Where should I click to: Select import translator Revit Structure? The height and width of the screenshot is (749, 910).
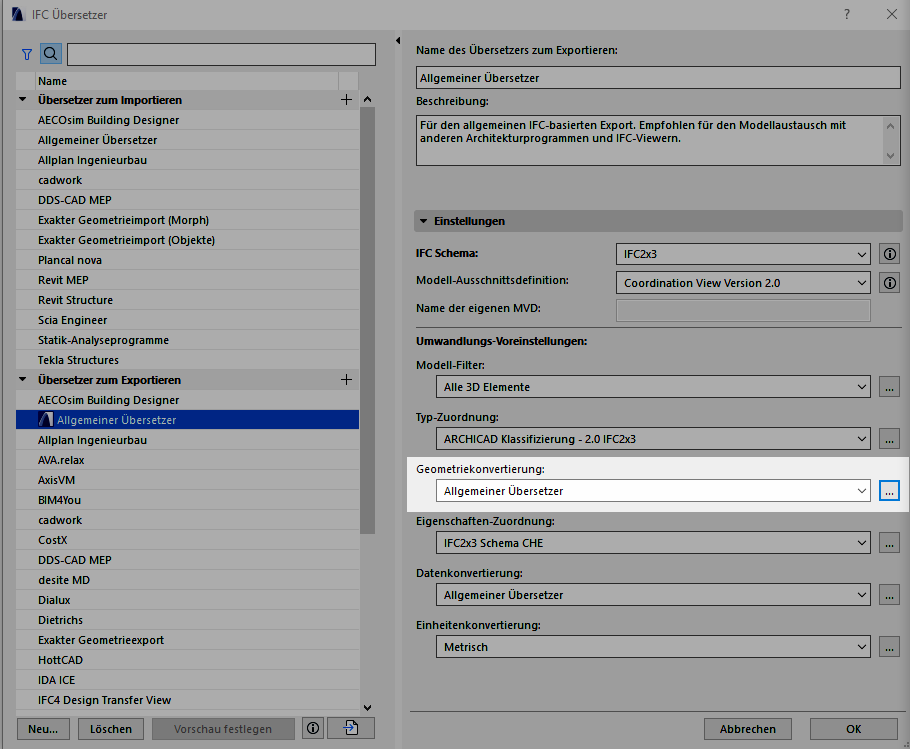coord(187,300)
